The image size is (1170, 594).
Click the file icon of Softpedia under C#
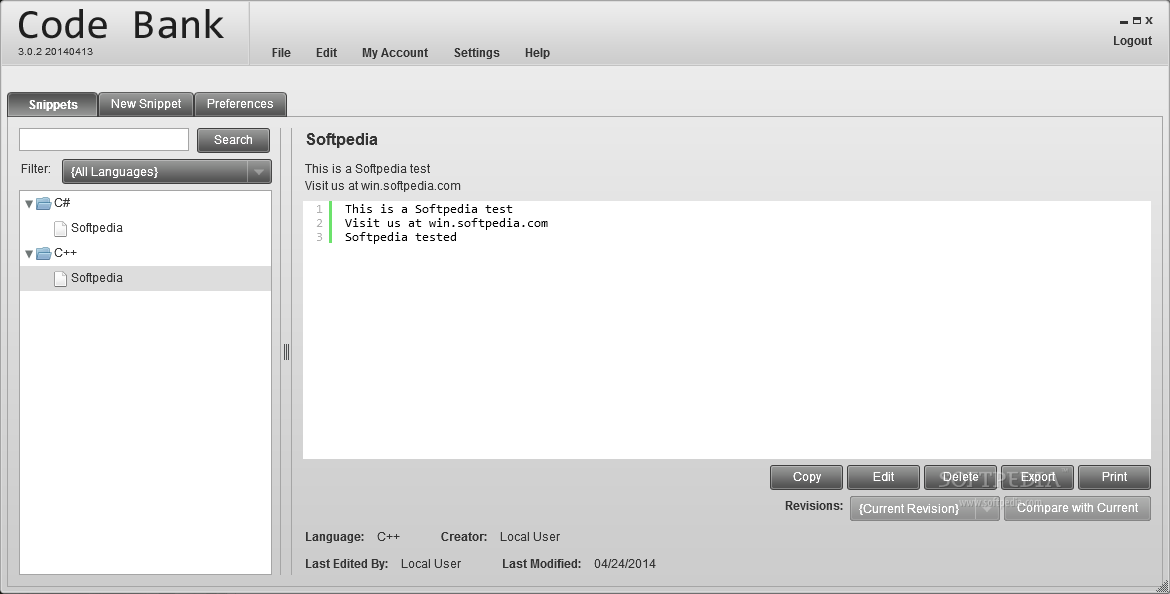point(60,228)
